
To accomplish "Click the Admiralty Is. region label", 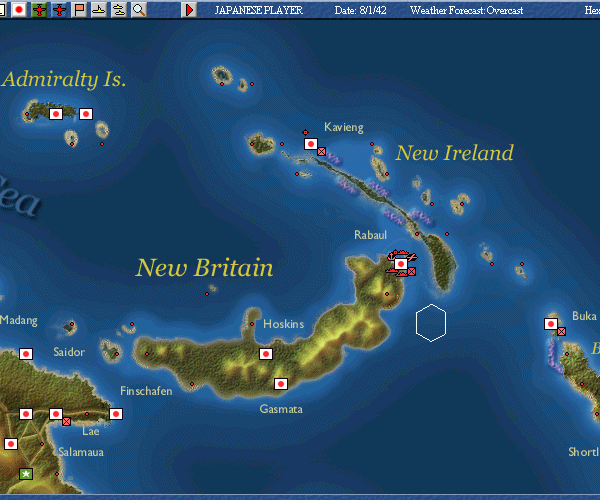I will point(64,80).
